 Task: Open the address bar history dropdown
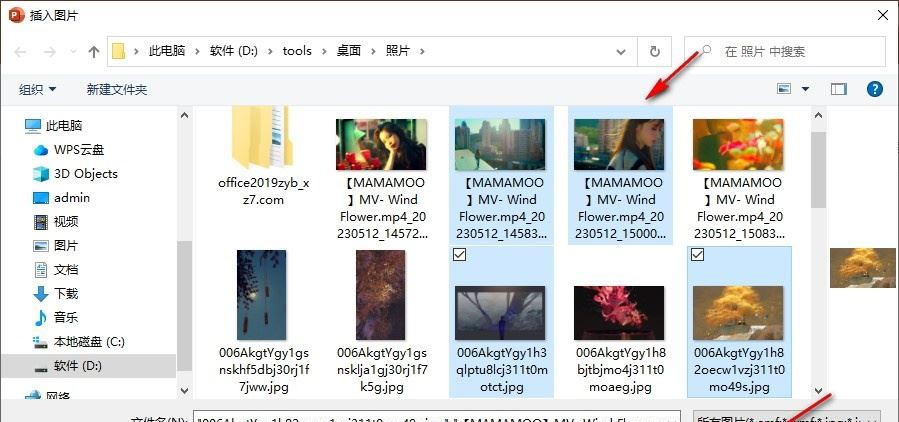pyautogui.click(x=620, y=52)
